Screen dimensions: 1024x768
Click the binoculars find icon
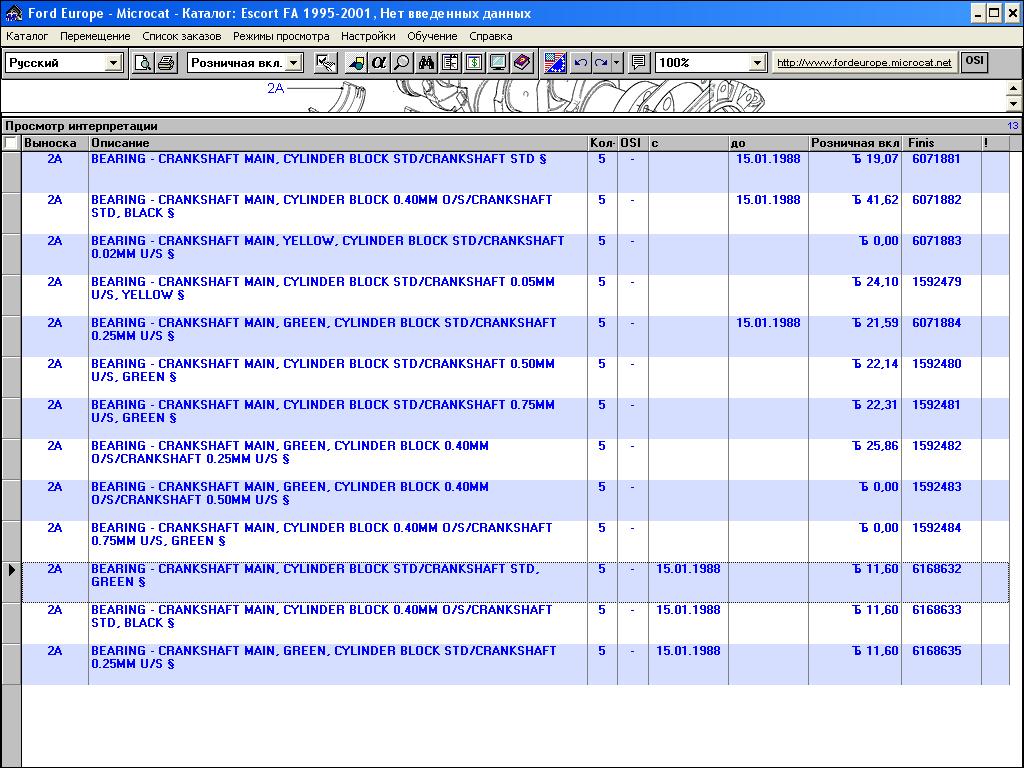(427, 63)
